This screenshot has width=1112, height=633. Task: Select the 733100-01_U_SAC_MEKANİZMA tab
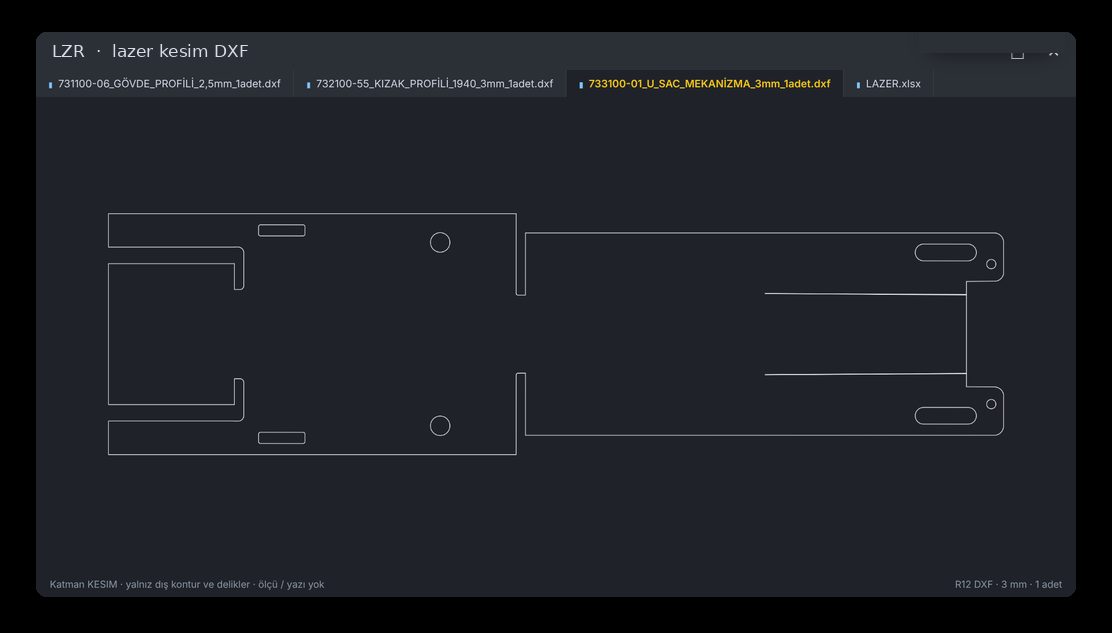tap(705, 84)
